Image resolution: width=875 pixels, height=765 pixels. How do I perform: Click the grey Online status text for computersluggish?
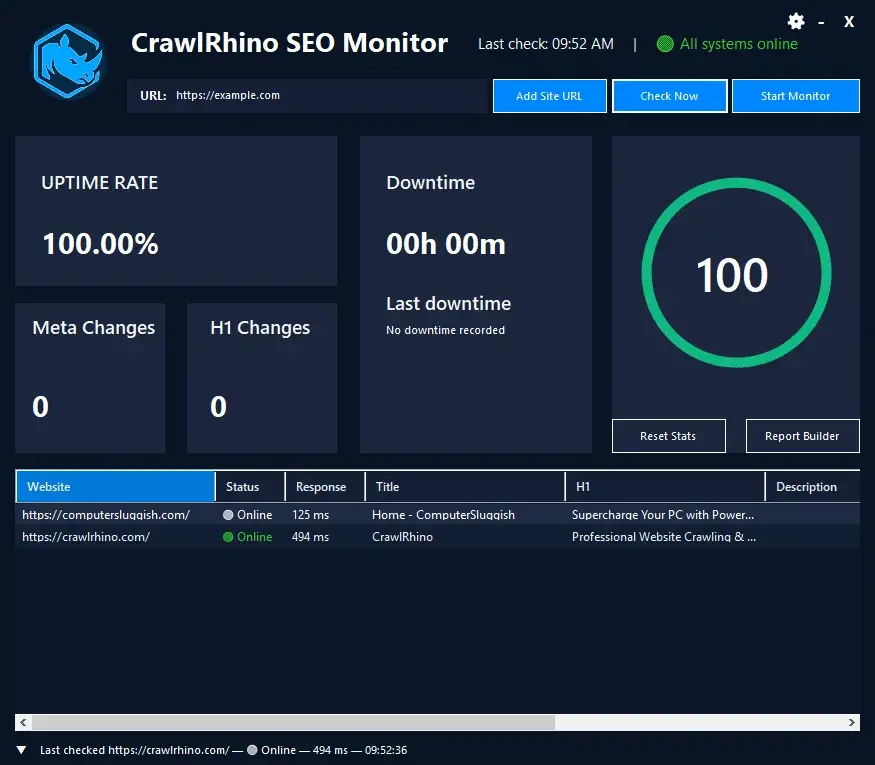click(254, 515)
